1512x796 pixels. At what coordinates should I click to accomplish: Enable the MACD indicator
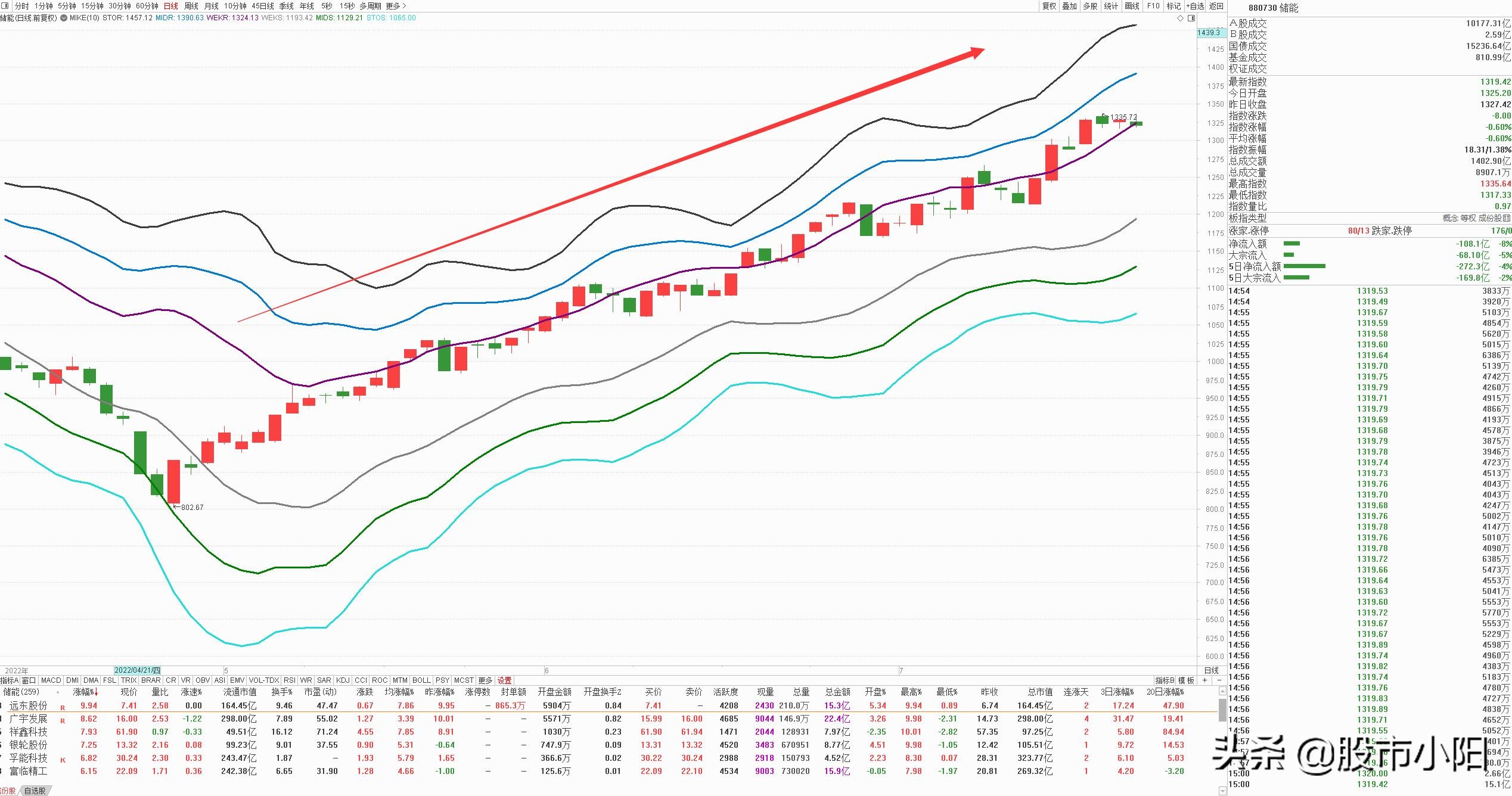pos(51,680)
